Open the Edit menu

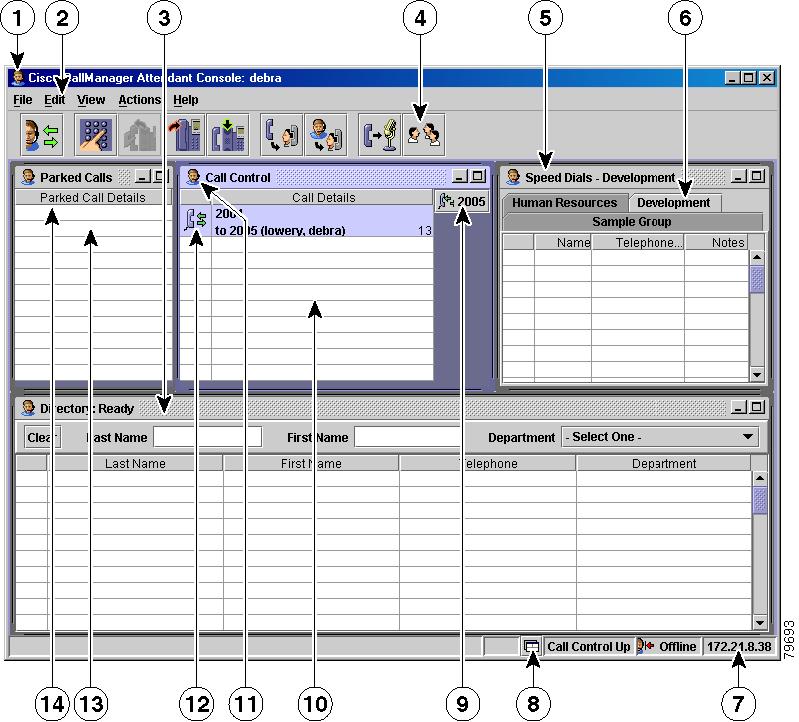click(55, 100)
